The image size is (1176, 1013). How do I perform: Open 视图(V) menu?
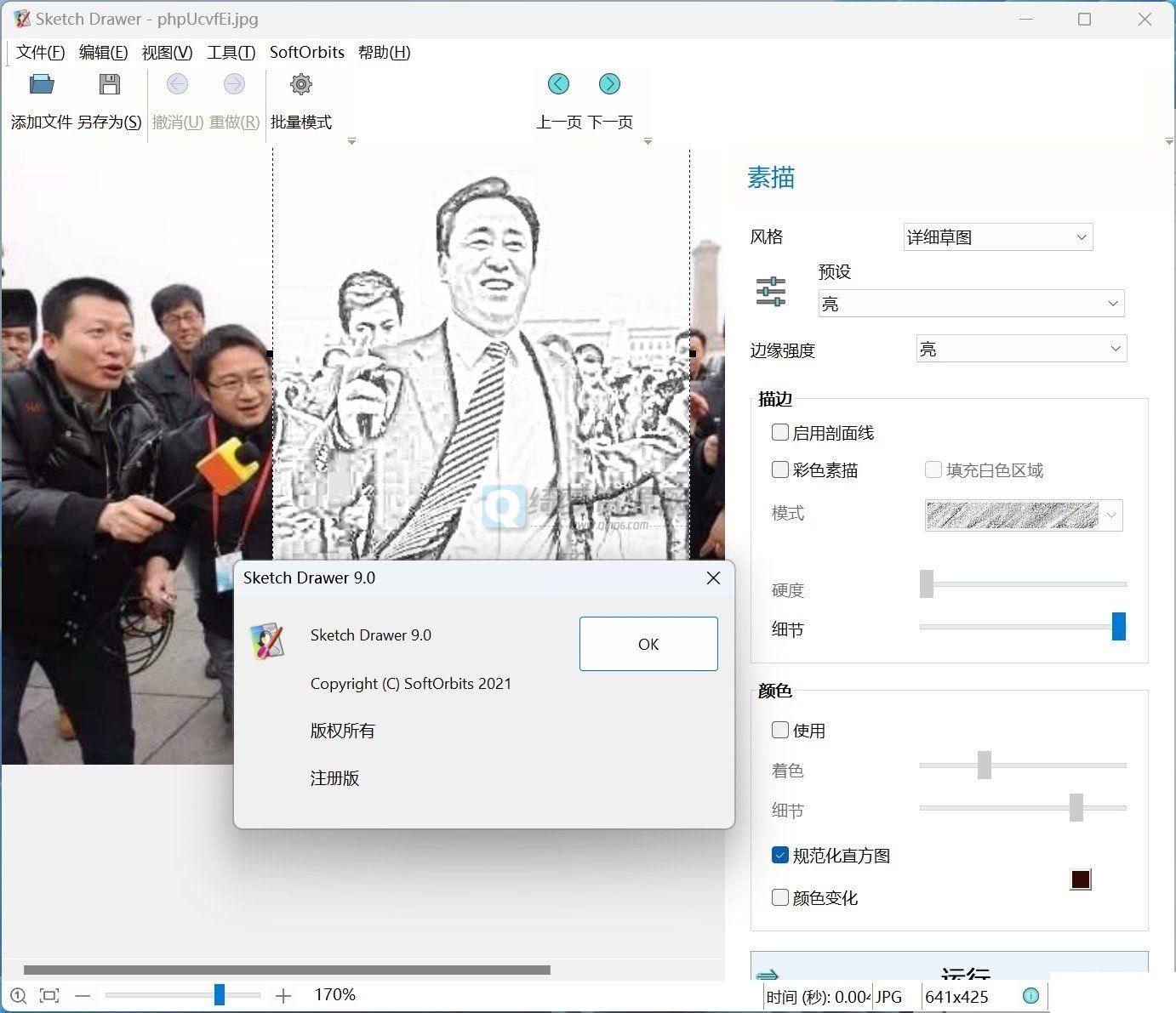[167, 52]
